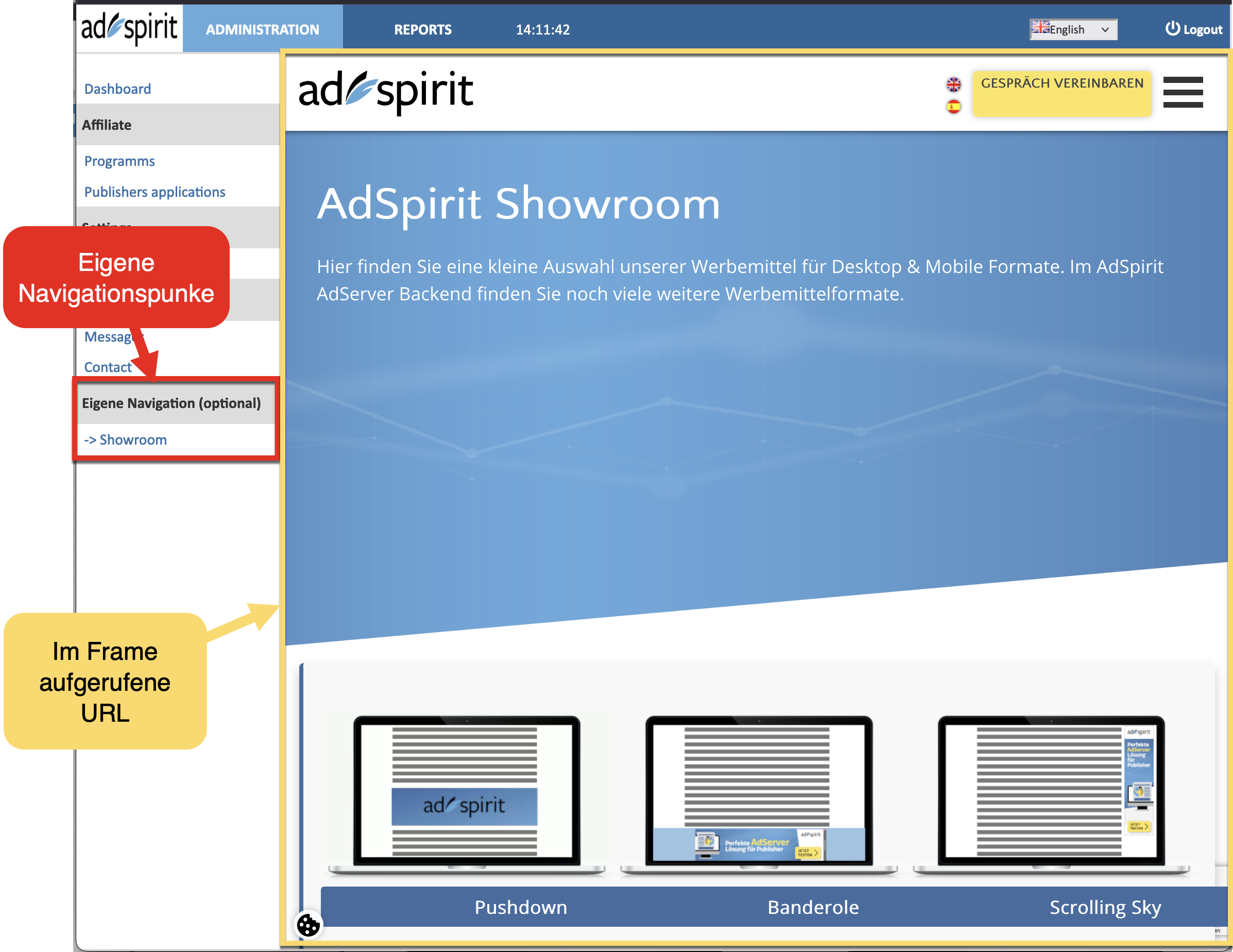
Task: Click the AdSpirit logo in the framed page
Action: 386,92
